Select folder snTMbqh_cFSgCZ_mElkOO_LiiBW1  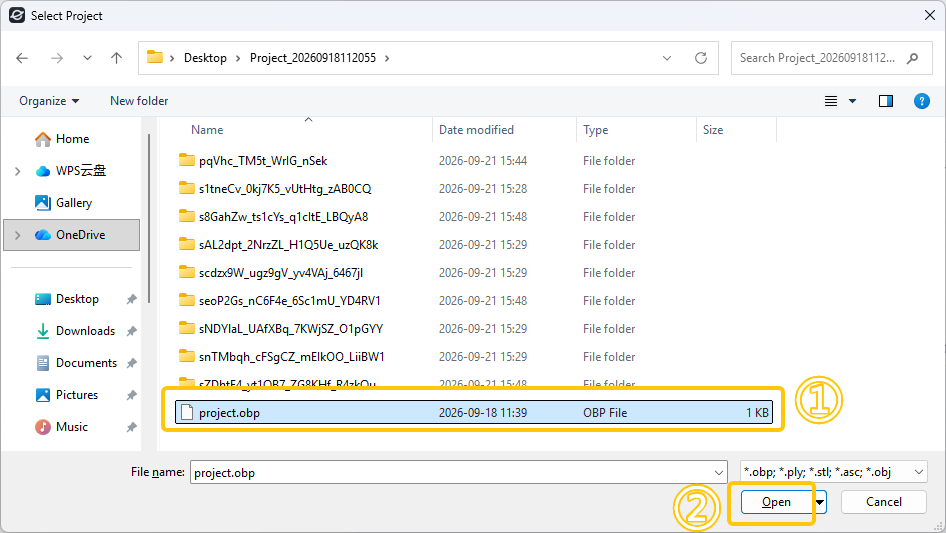pyautogui.click(x=291, y=357)
